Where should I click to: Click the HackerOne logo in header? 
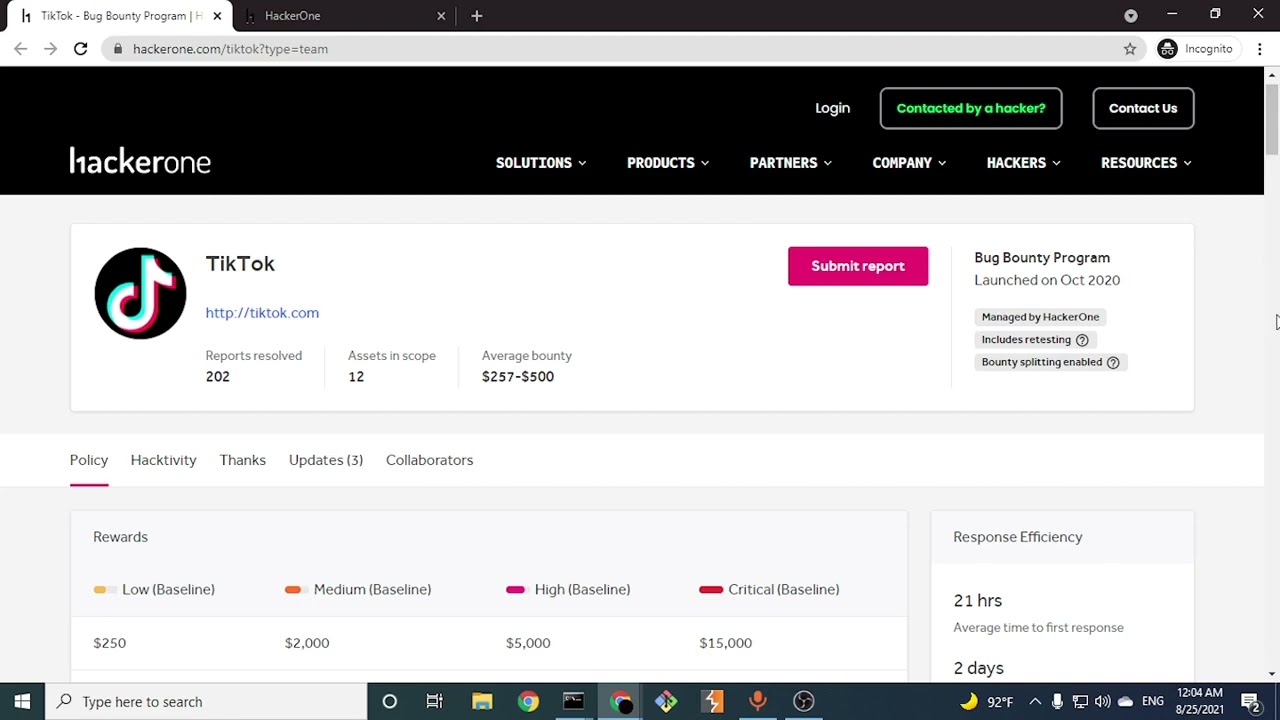[x=140, y=161]
